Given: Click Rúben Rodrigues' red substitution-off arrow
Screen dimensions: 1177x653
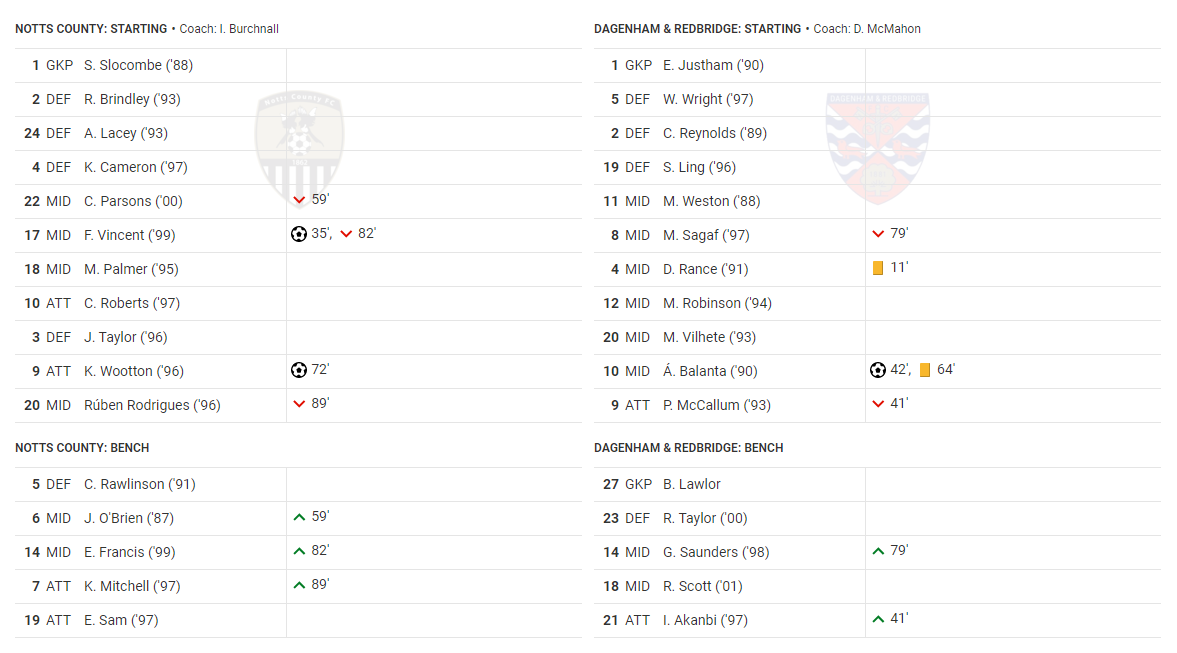Looking at the screenshot, I should coord(299,404).
